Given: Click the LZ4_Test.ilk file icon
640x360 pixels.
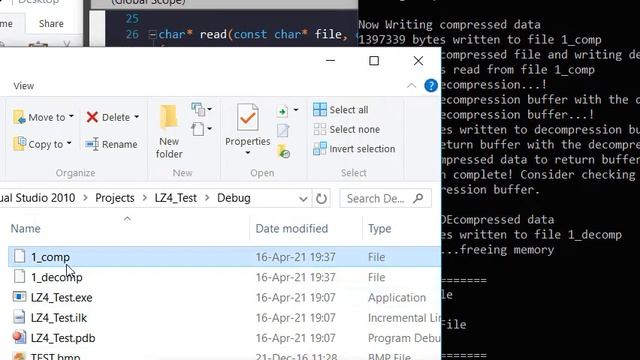Looking at the screenshot, I should [19, 317].
